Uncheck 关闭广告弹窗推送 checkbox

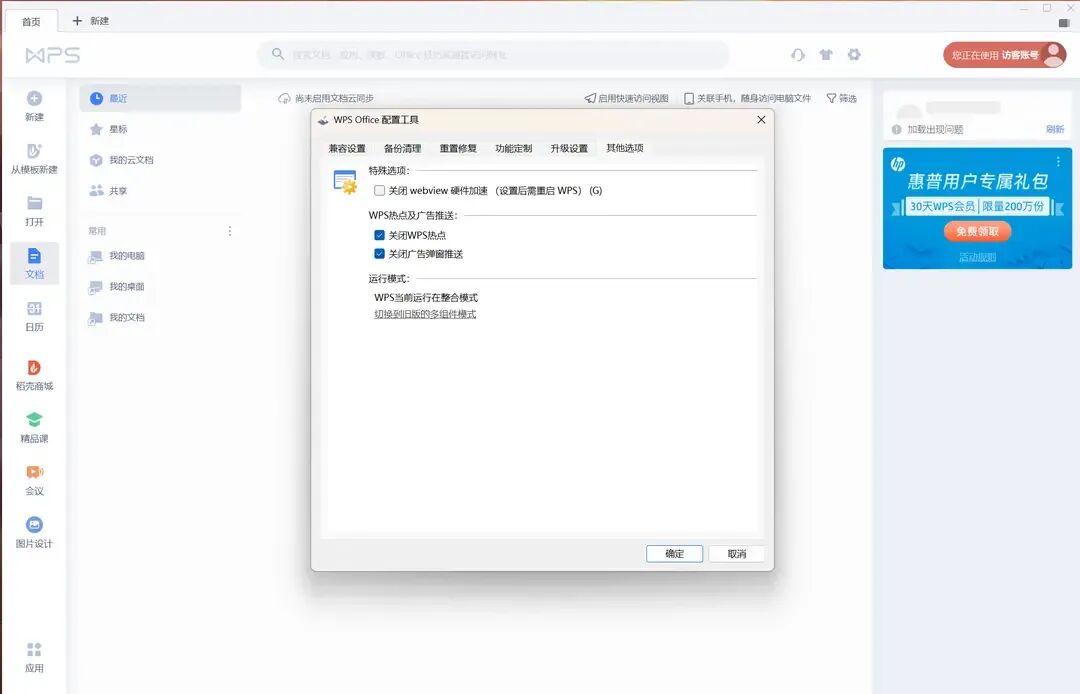(x=380, y=254)
